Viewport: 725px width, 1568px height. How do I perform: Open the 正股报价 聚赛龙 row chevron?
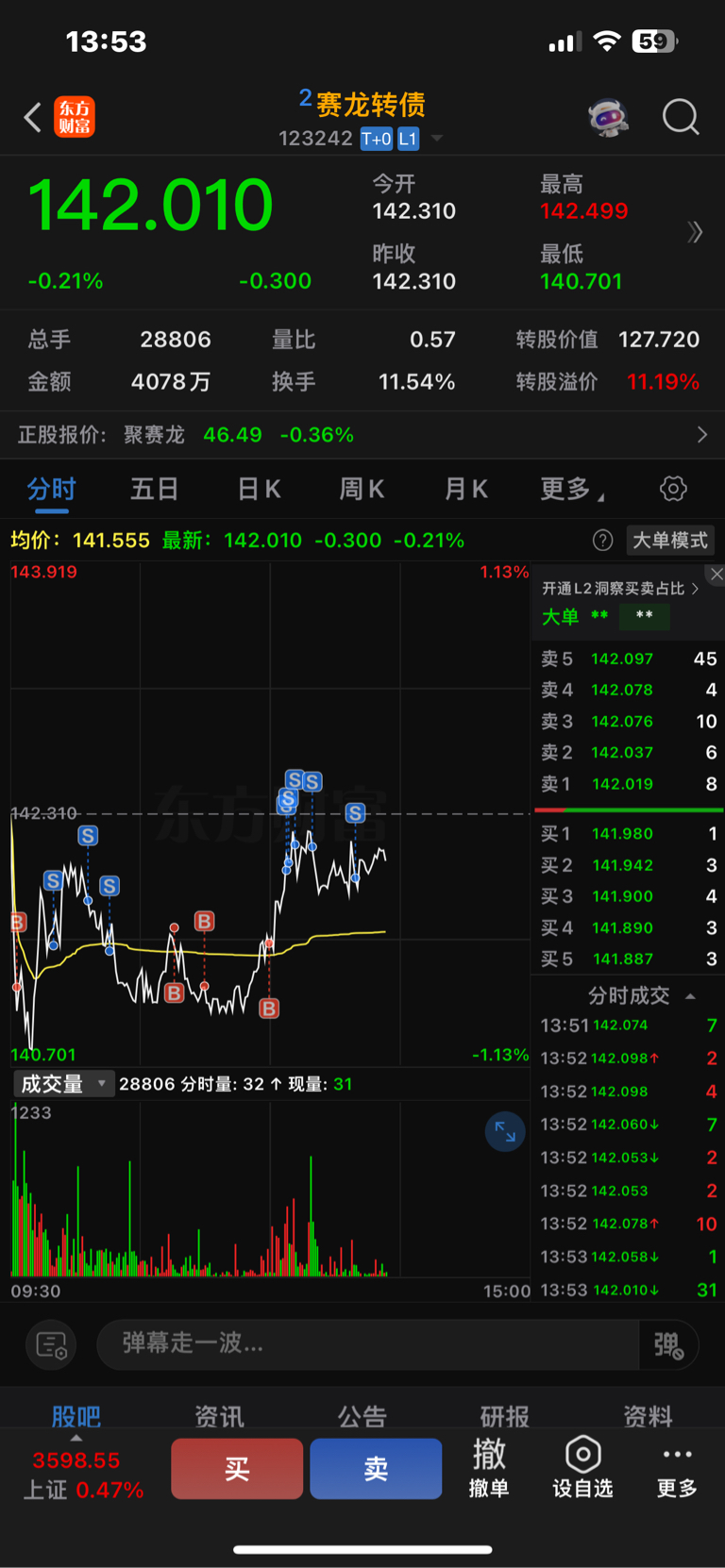click(701, 434)
